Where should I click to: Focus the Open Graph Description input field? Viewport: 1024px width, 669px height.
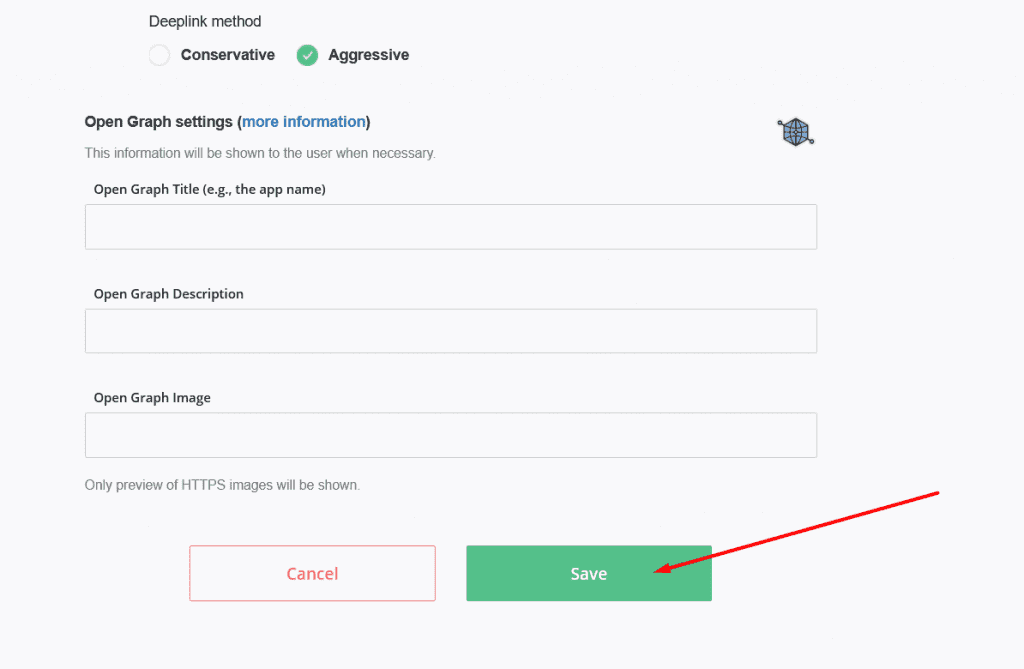click(451, 331)
